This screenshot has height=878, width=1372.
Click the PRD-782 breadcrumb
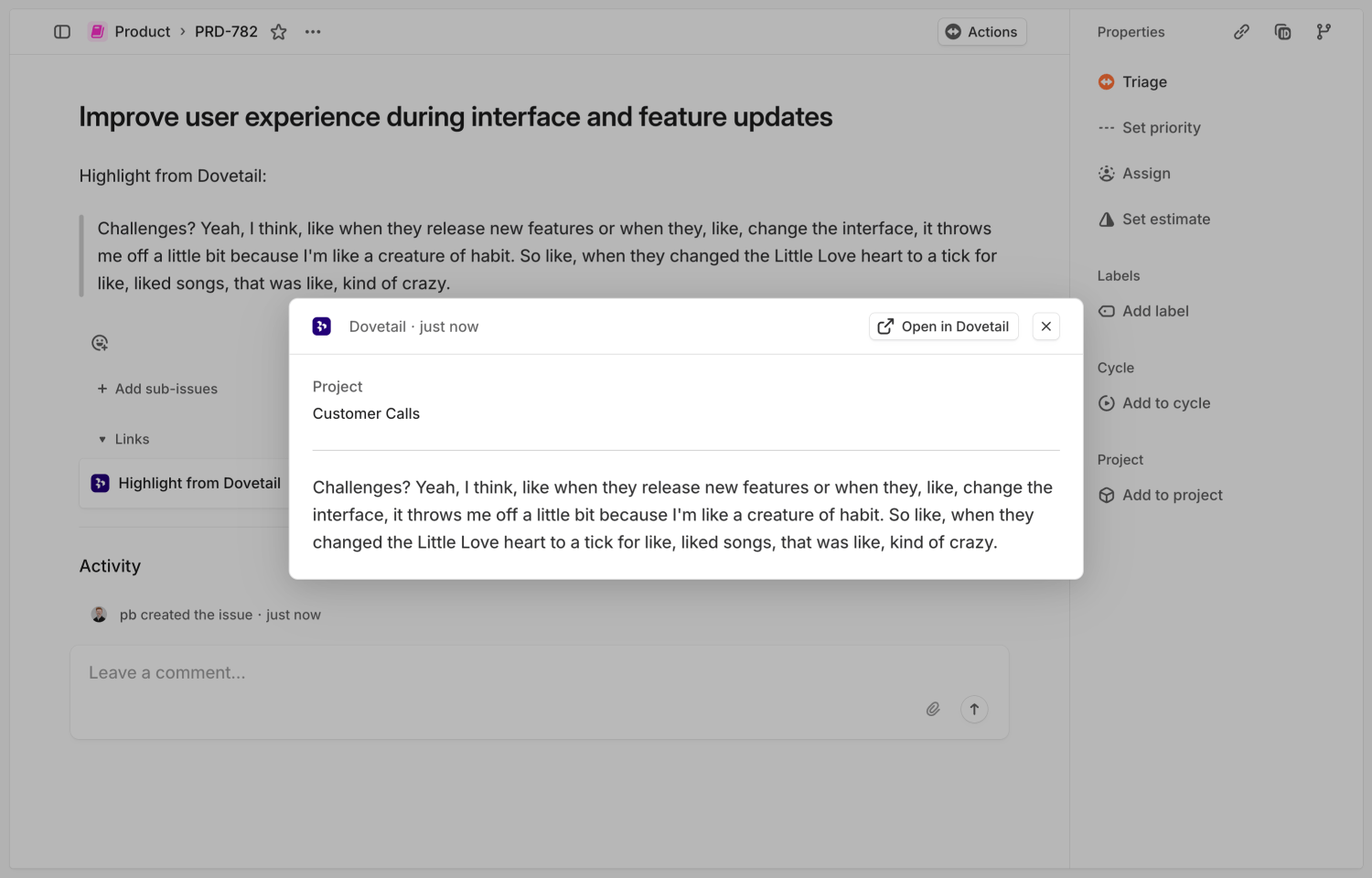click(226, 32)
